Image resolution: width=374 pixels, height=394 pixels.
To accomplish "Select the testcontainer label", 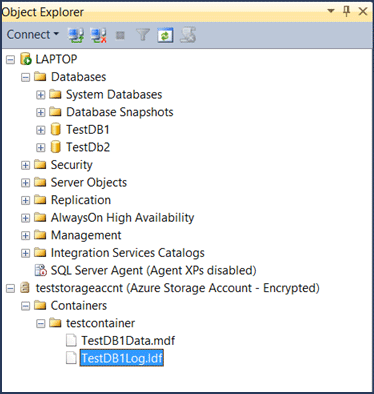I will click(100, 323).
